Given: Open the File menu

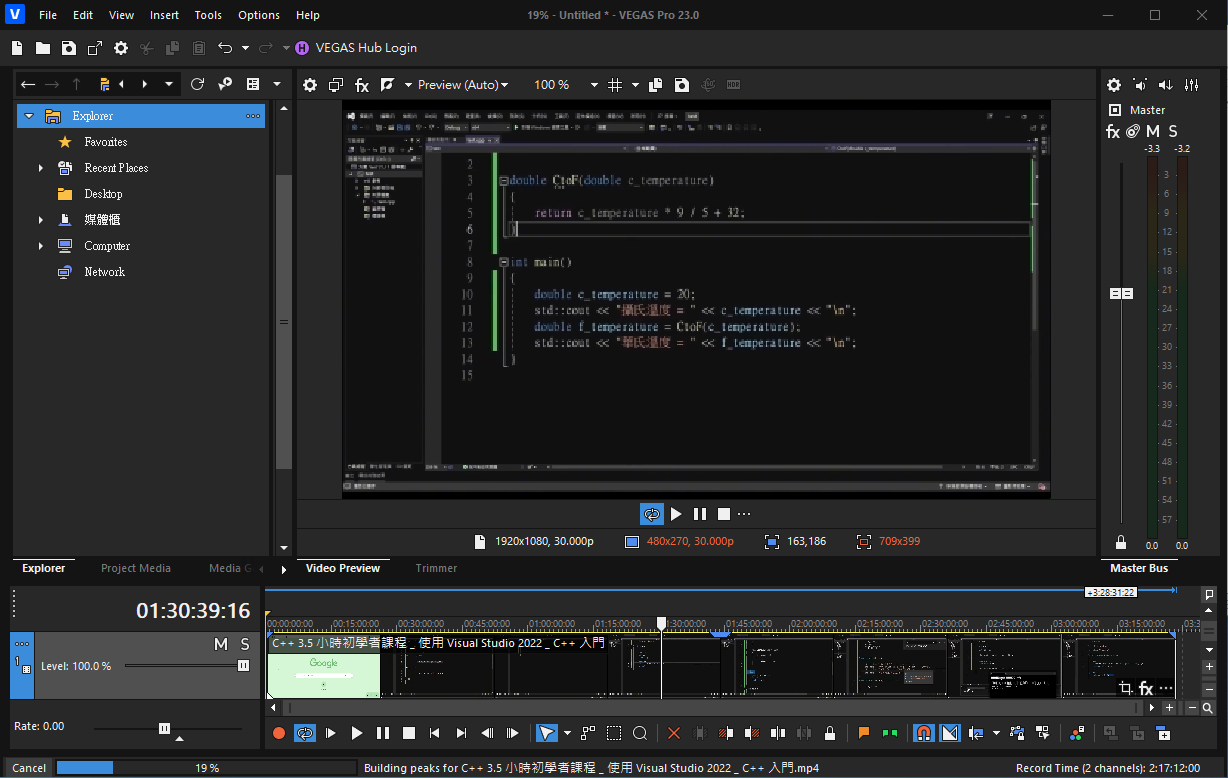Looking at the screenshot, I should (x=48, y=15).
